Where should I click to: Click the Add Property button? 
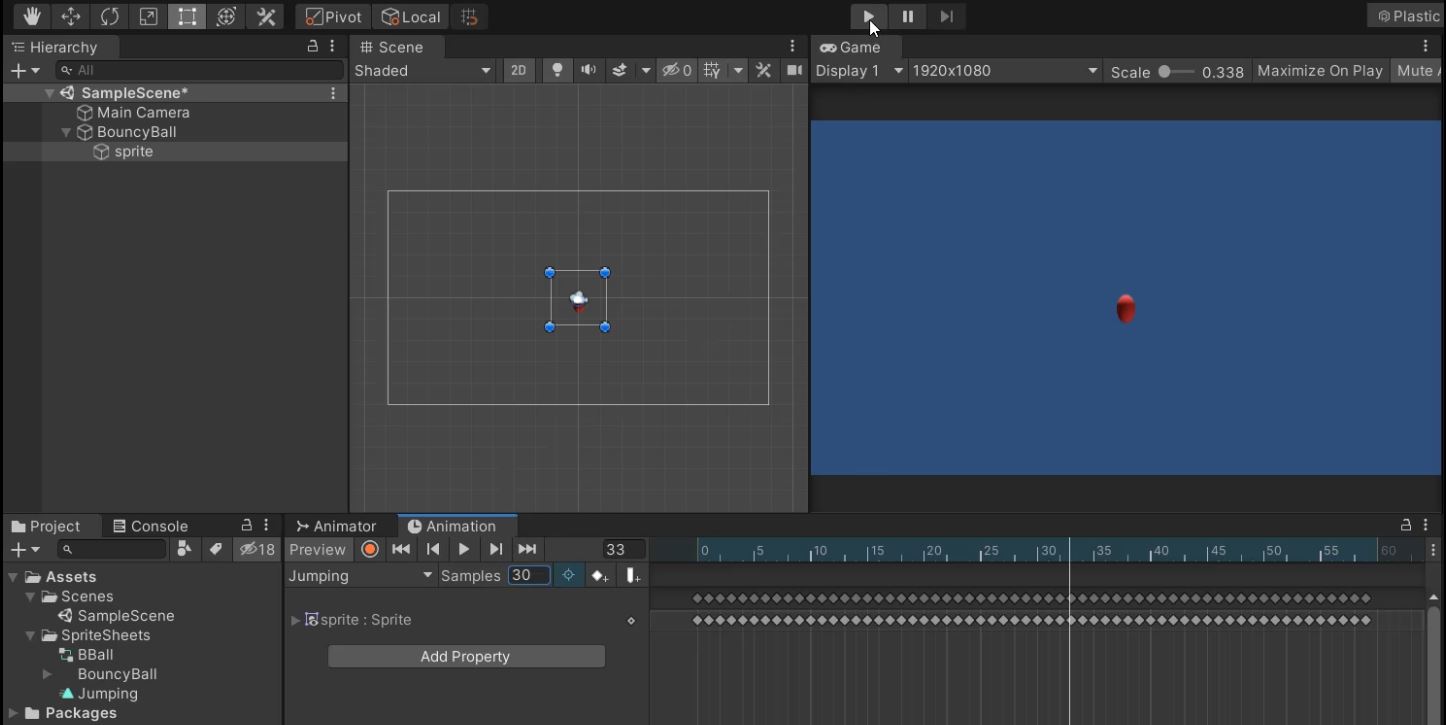[466, 656]
